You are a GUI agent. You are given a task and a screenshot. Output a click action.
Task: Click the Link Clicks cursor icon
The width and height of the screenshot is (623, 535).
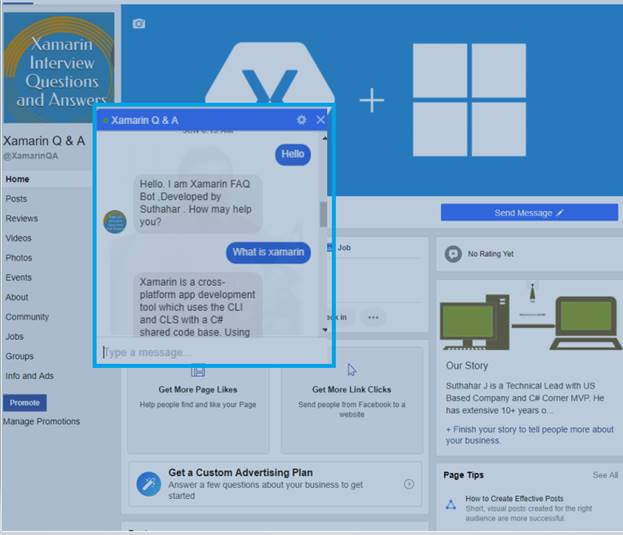click(352, 369)
